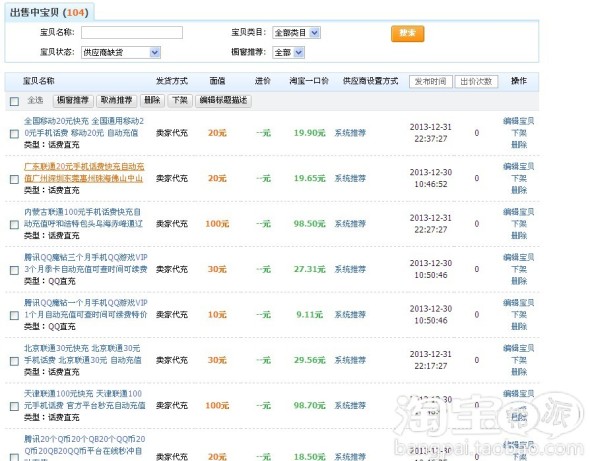Image resolution: width=590 pixels, height=461 pixels.
Task: Open the 宝贝状态 供应商缺货 dropdown
Action: click(x=121, y=52)
